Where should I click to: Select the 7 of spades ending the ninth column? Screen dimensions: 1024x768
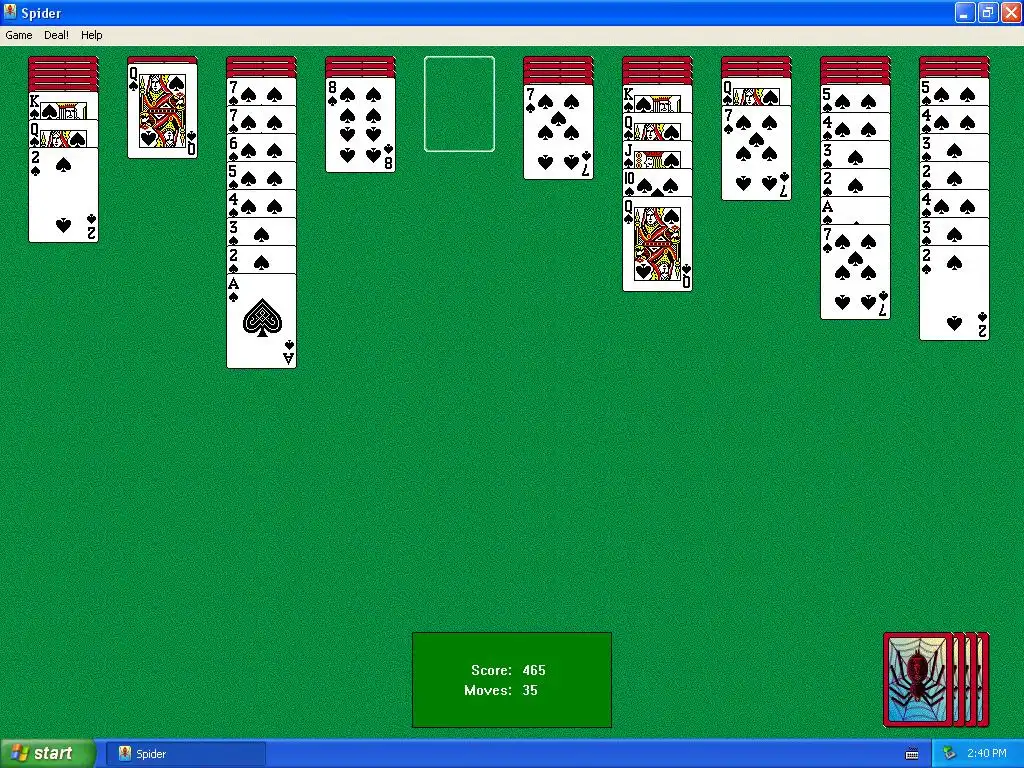click(856, 272)
